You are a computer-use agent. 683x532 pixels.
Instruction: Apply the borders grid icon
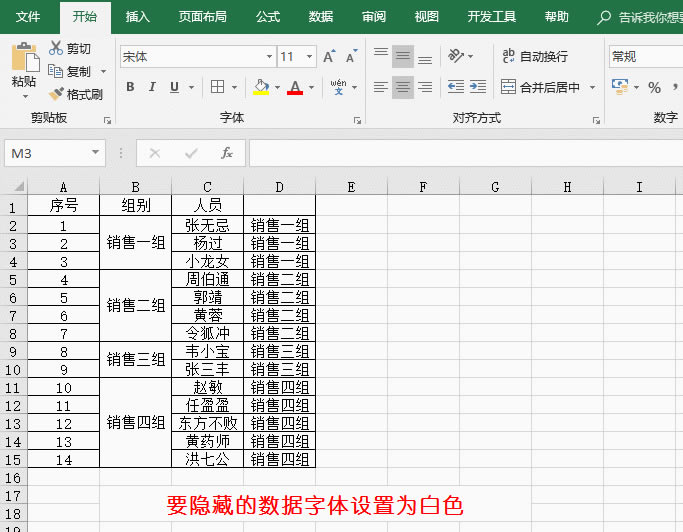(217, 87)
